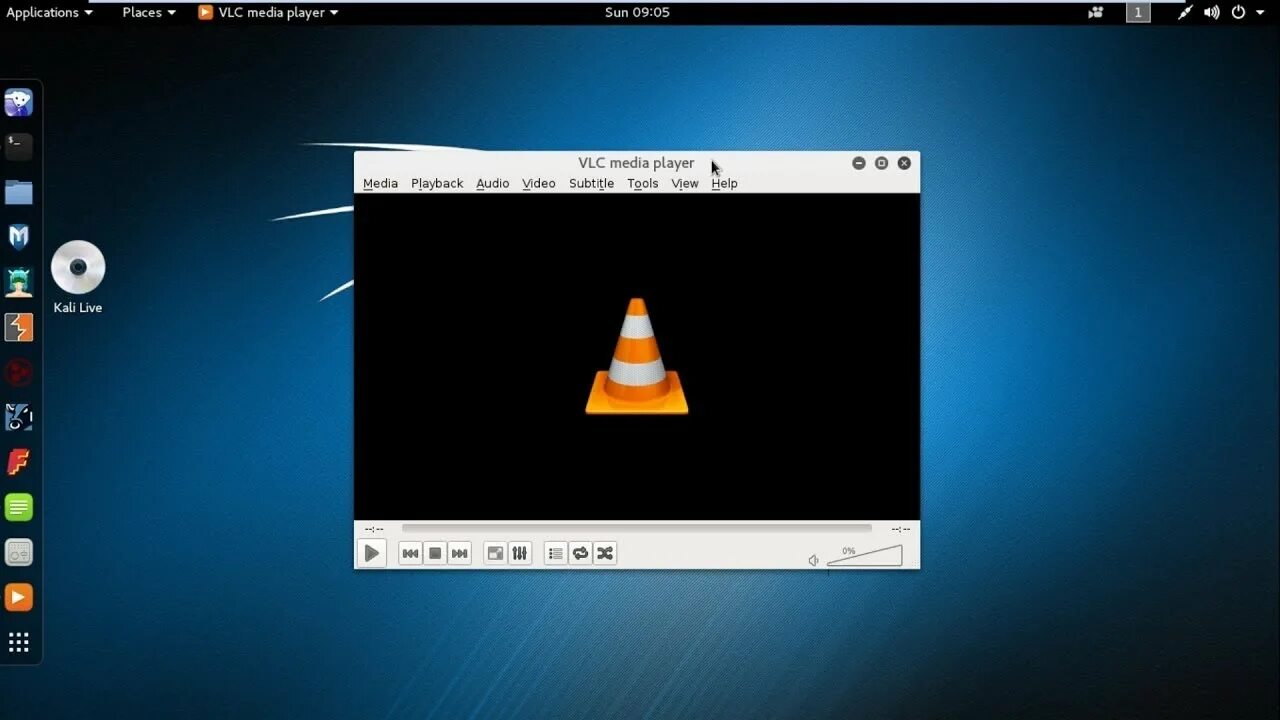This screenshot has width=1280, height=720.
Task: Maximize the VLC window
Action: click(881, 163)
